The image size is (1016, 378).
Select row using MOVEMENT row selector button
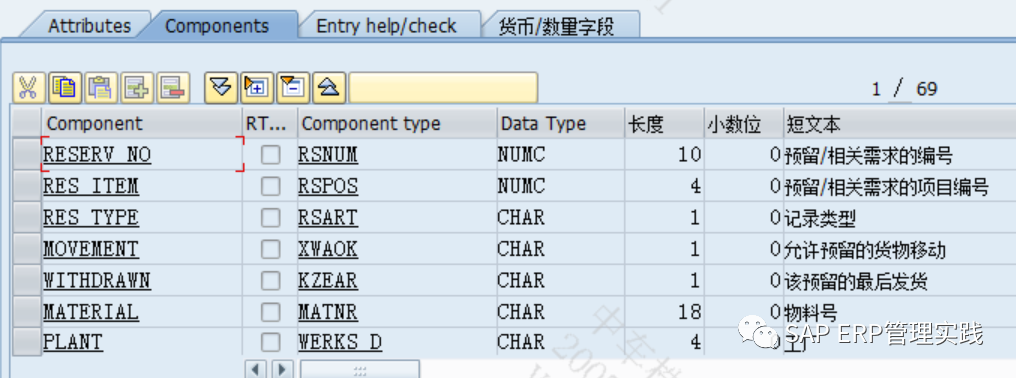click(27, 249)
